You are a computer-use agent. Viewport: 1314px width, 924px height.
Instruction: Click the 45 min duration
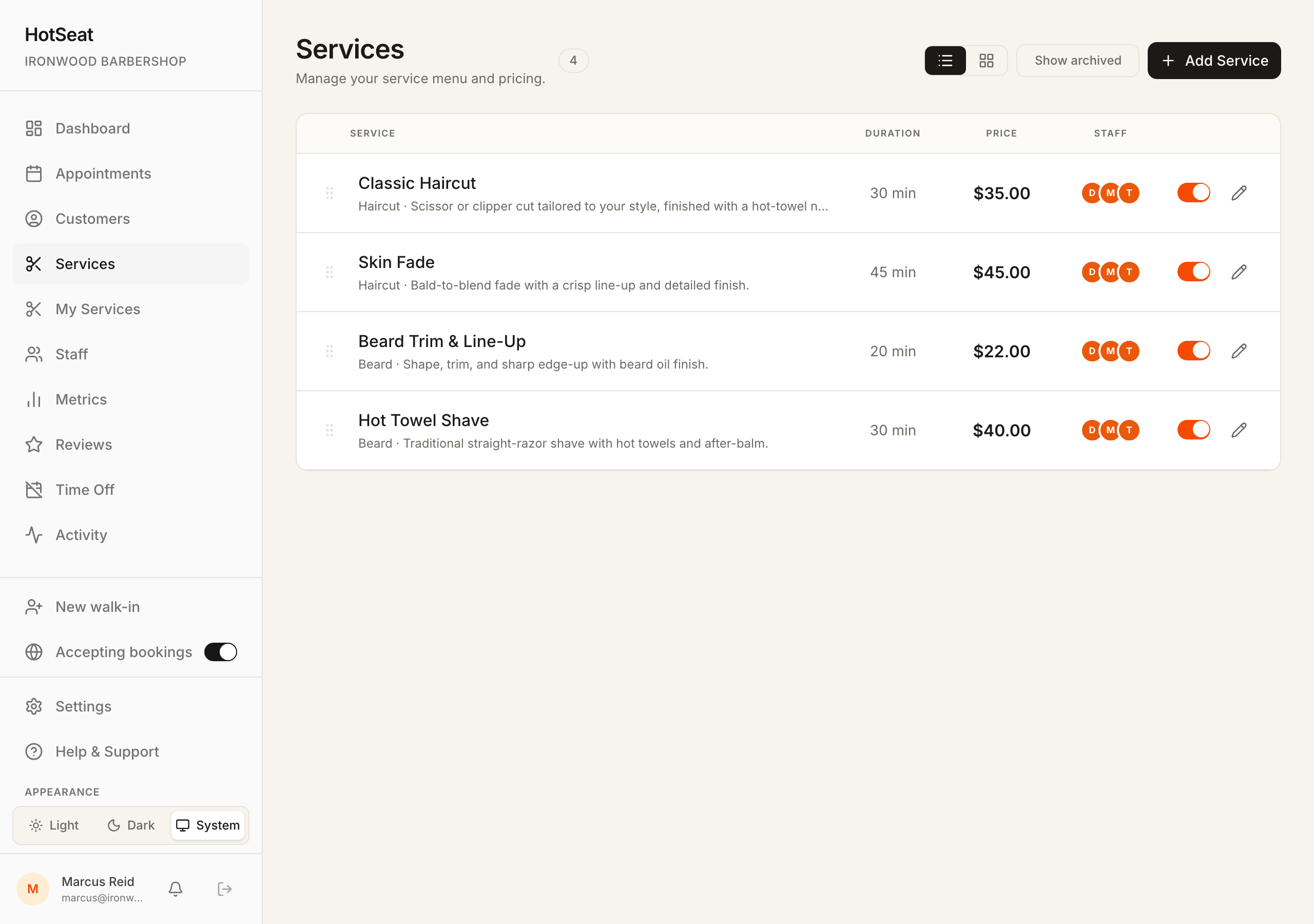pos(893,272)
